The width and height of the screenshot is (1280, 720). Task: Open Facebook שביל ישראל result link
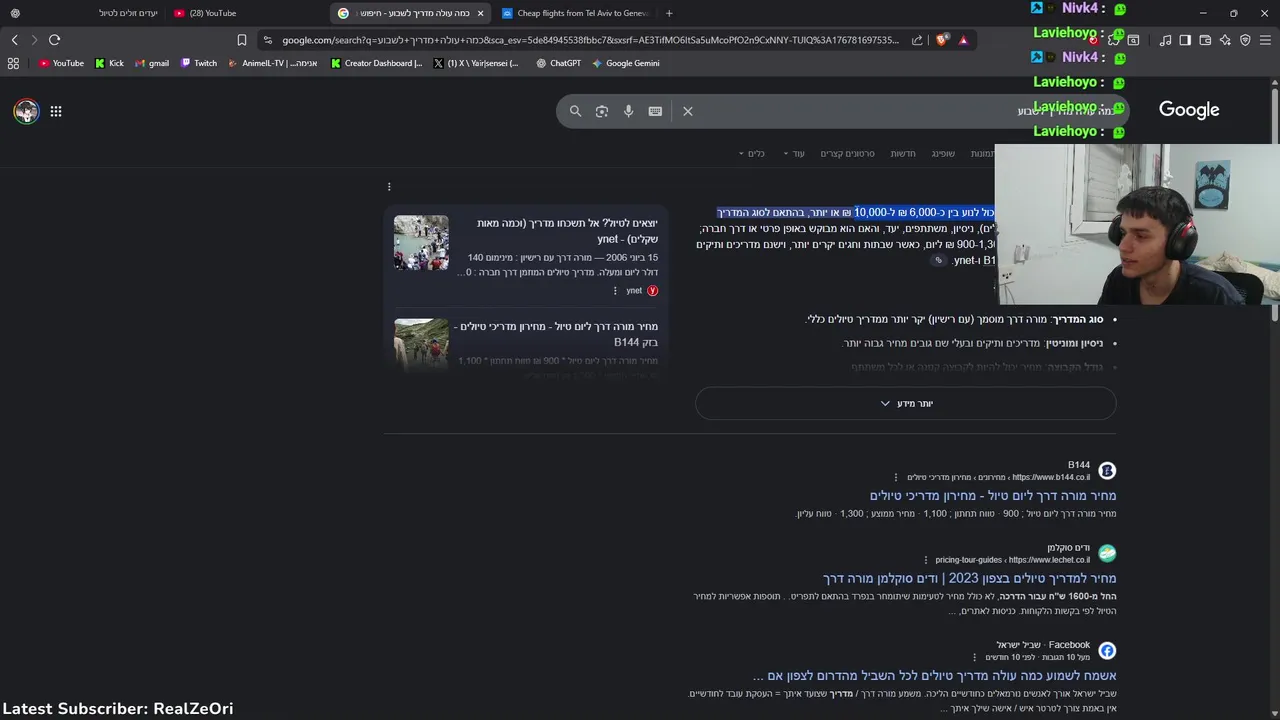934,676
